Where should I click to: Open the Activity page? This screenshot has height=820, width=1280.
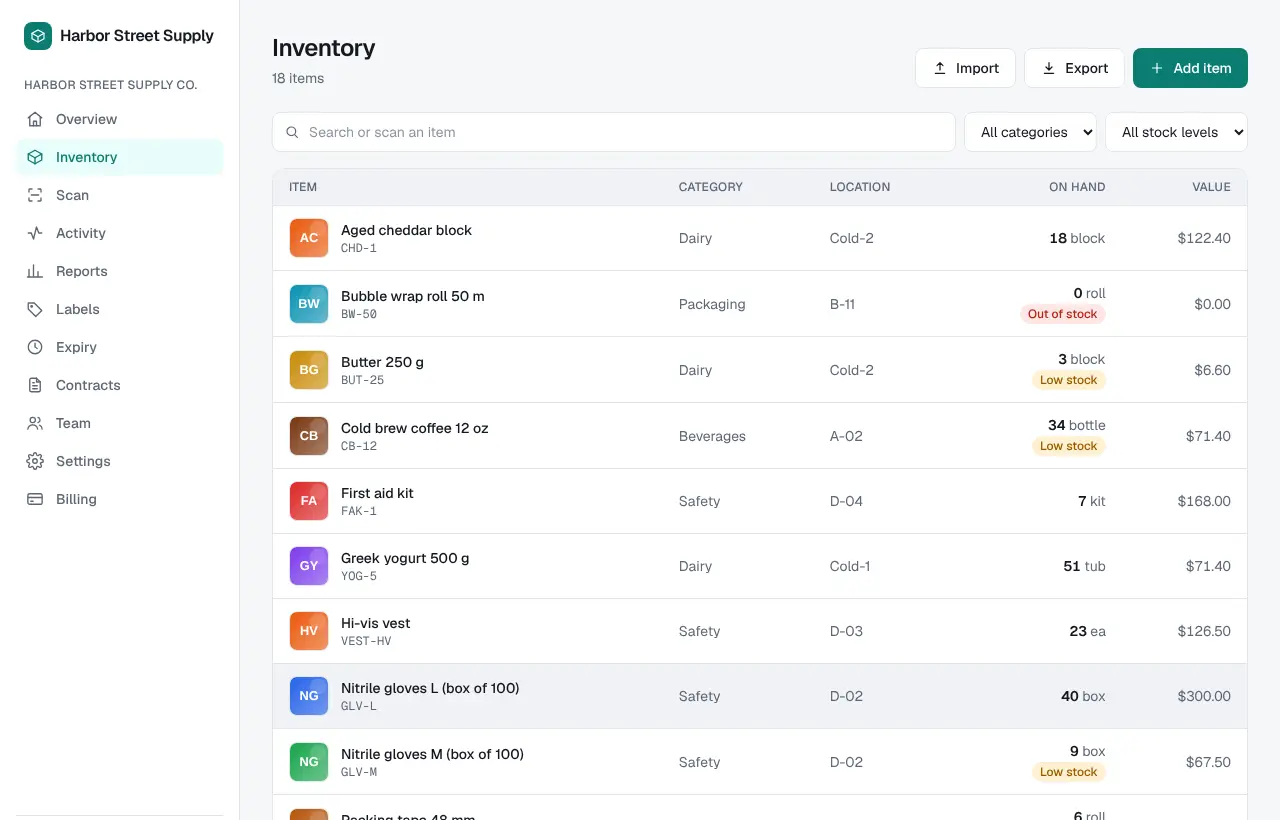coord(120,233)
